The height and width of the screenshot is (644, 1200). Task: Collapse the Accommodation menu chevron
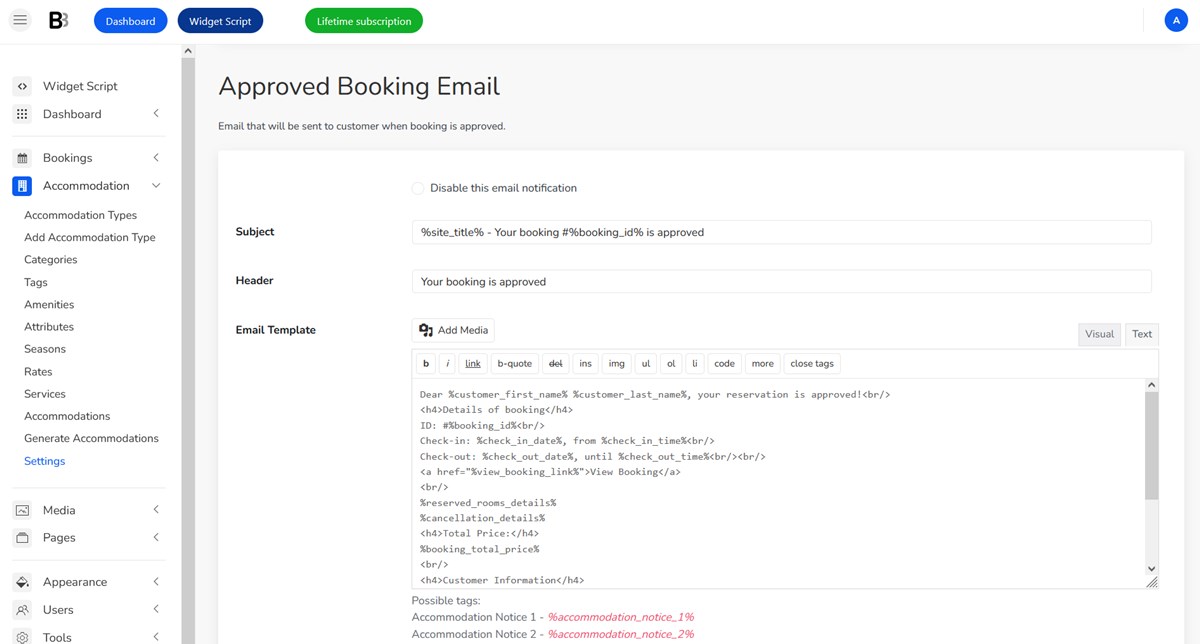coord(155,185)
